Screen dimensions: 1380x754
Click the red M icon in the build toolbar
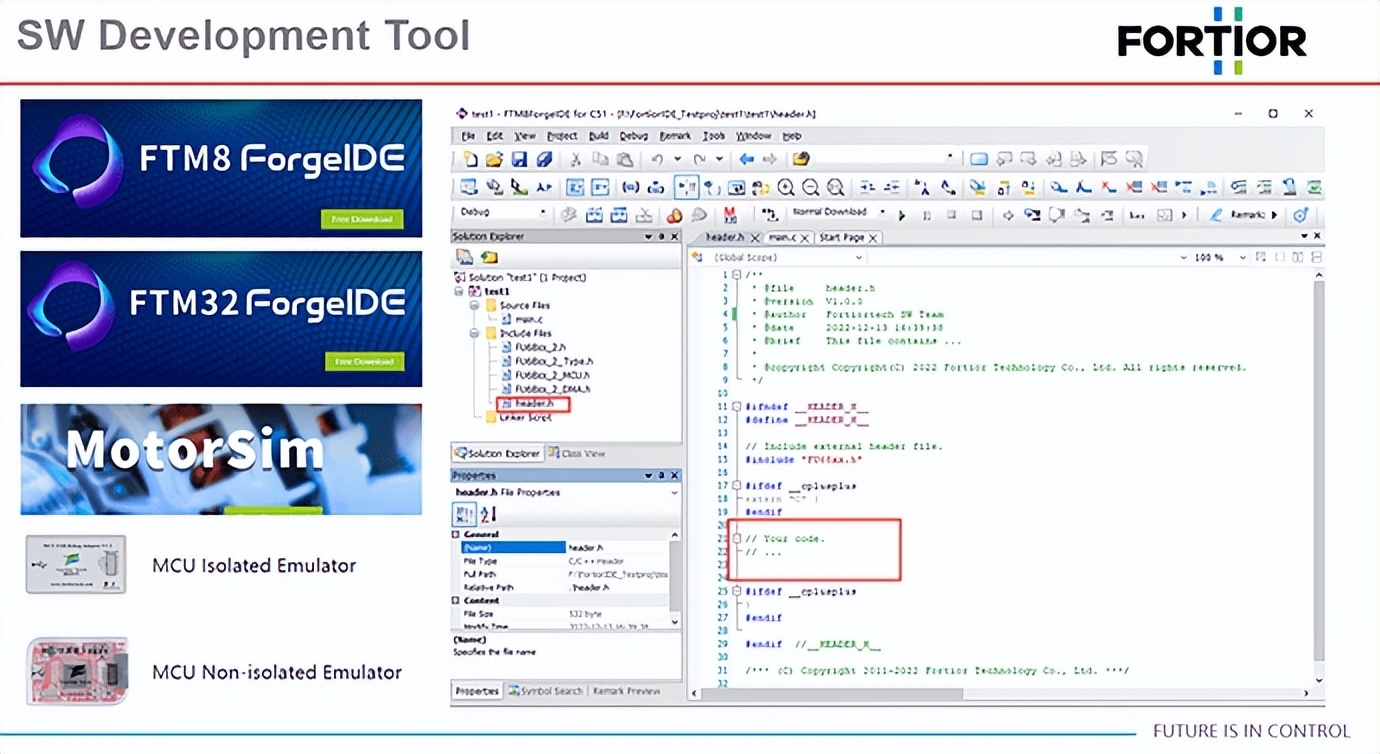click(730, 215)
